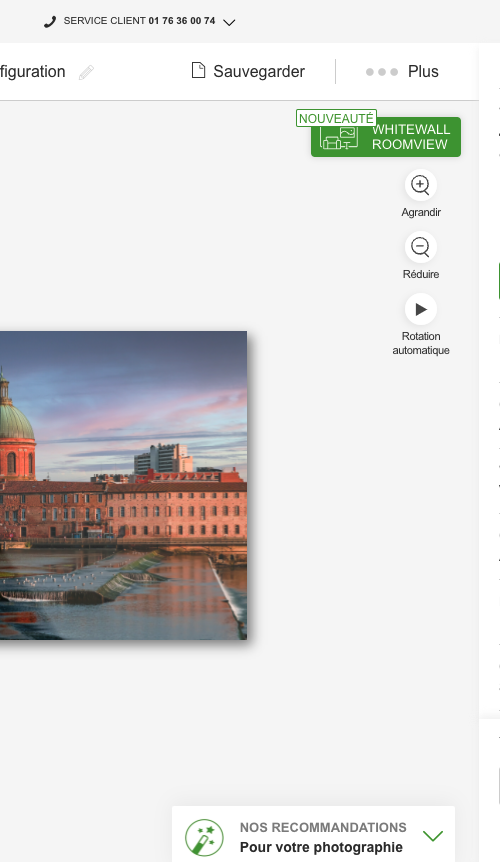Select the Toulouse photo preview
This screenshot has width=500, height=862.
coord(123,485)
